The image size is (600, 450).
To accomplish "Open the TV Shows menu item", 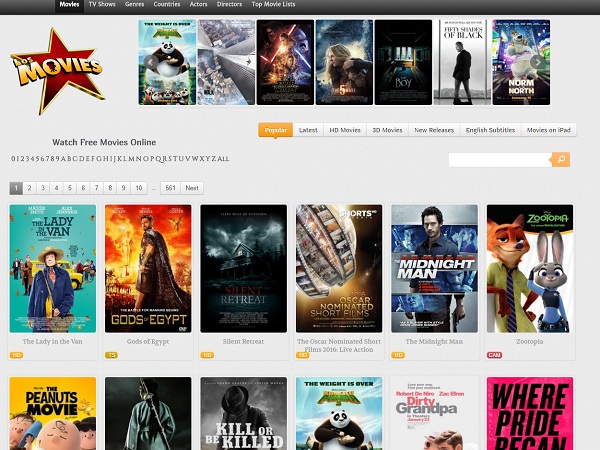I will click(x=102, y=5).
